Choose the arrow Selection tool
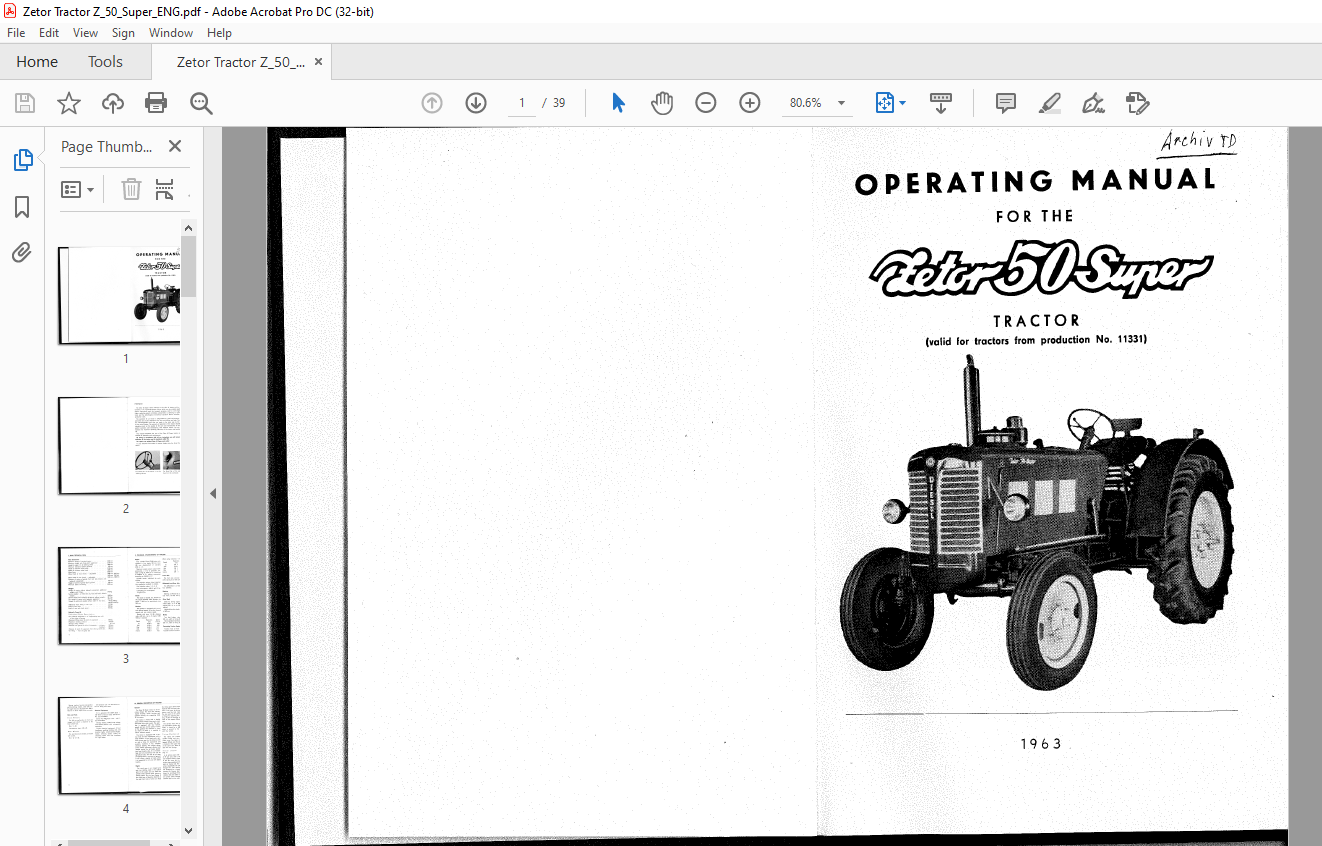 618,103
